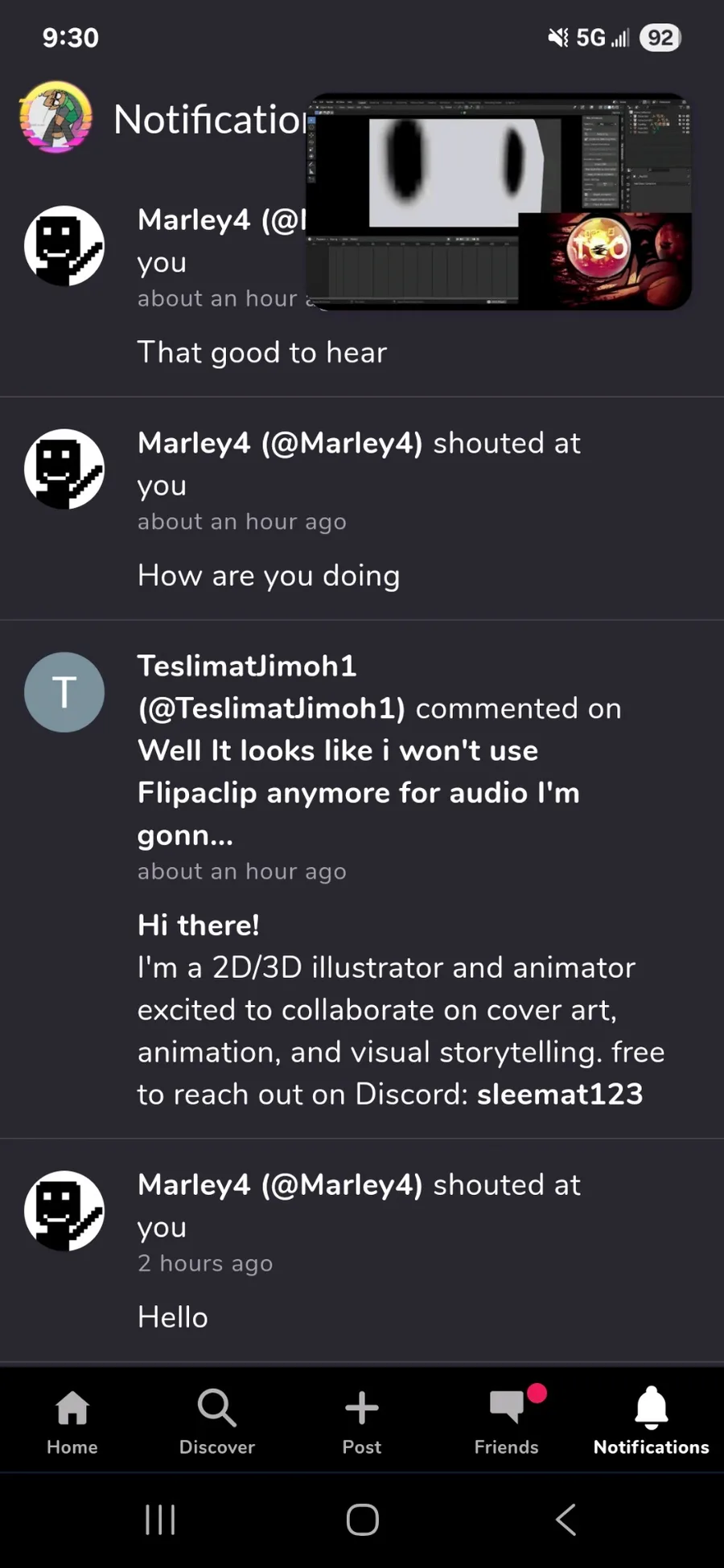Open TeslimatJimoh1's letter T avatar
This screenshot has height=1568, width=724.
64,692
